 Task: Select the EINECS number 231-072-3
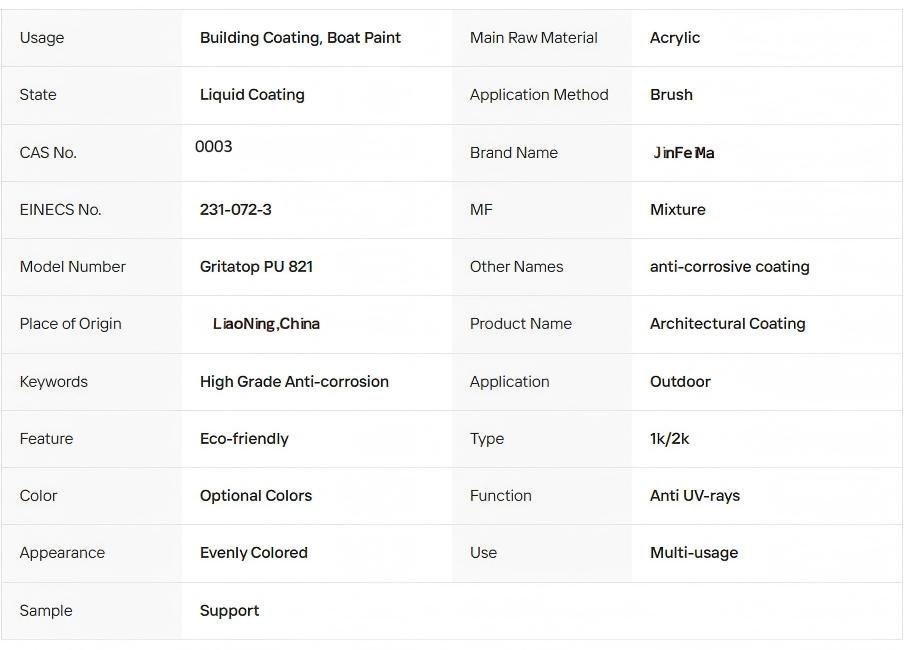236,210
